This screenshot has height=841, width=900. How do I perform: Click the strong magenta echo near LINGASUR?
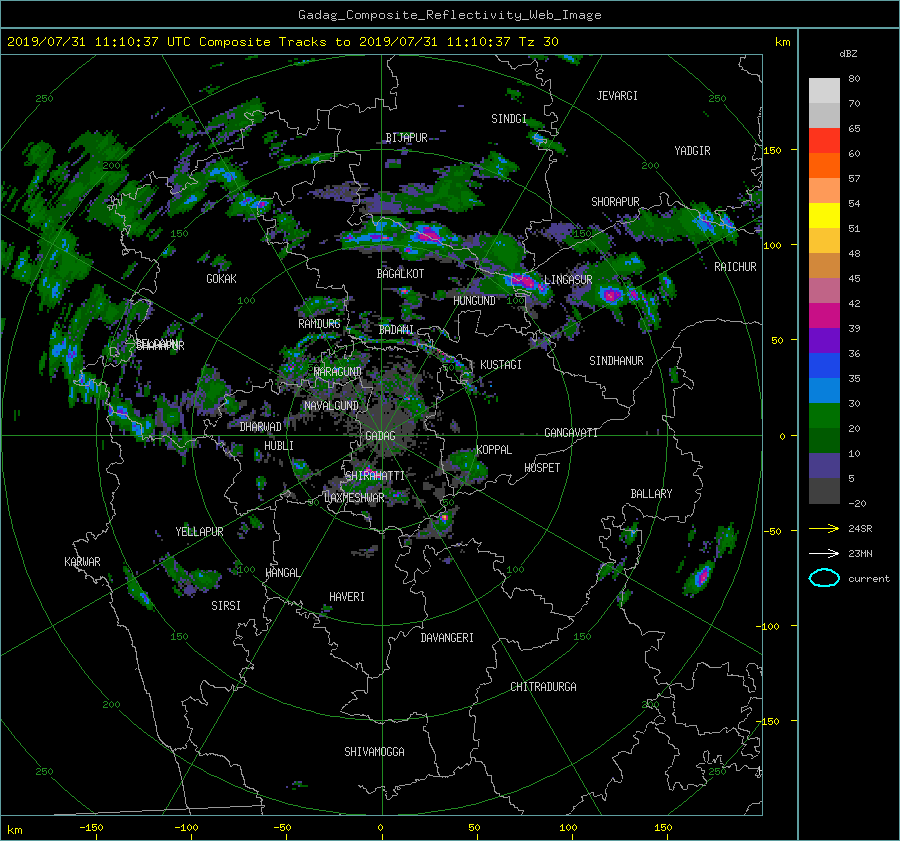(525, 282)
